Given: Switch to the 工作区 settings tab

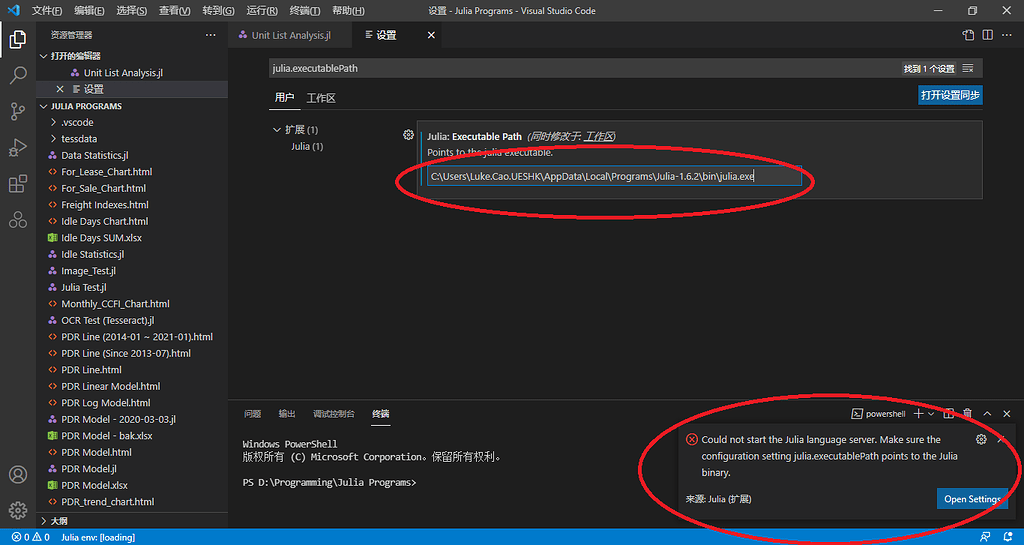Looking at the screenshot, I should tap(321, 99).
